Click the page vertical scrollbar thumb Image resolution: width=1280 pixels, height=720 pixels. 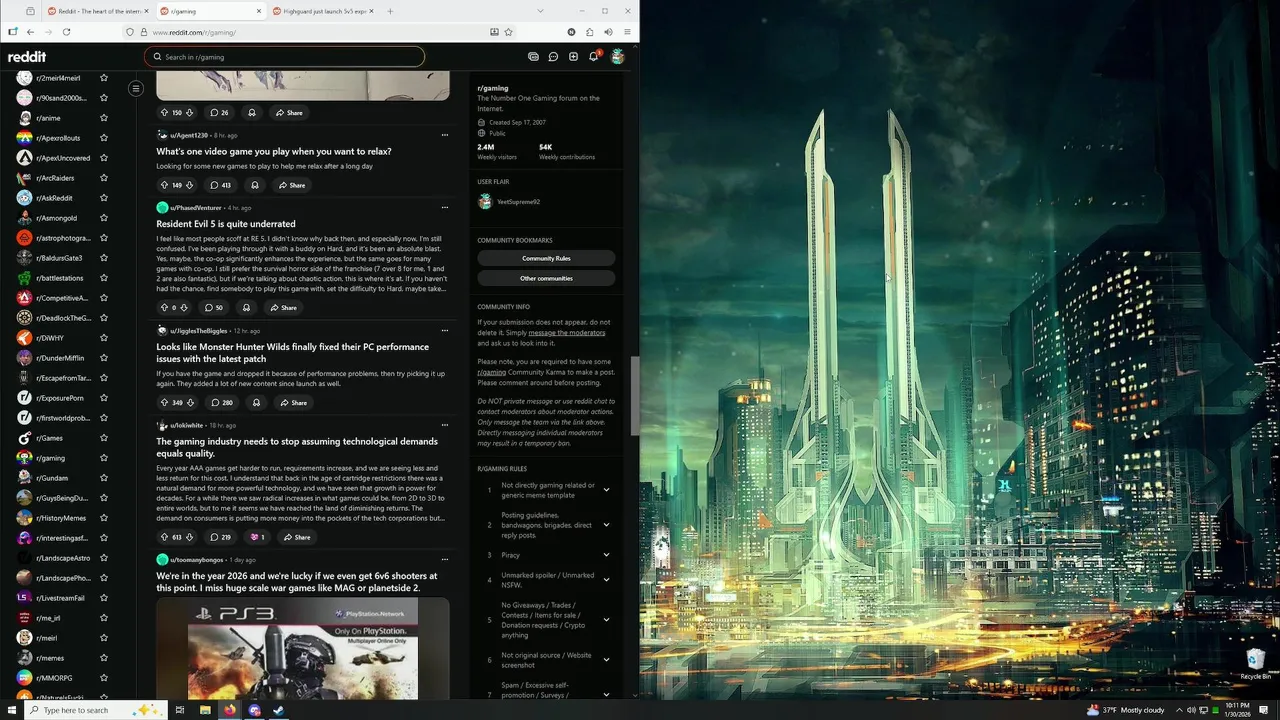634,396
